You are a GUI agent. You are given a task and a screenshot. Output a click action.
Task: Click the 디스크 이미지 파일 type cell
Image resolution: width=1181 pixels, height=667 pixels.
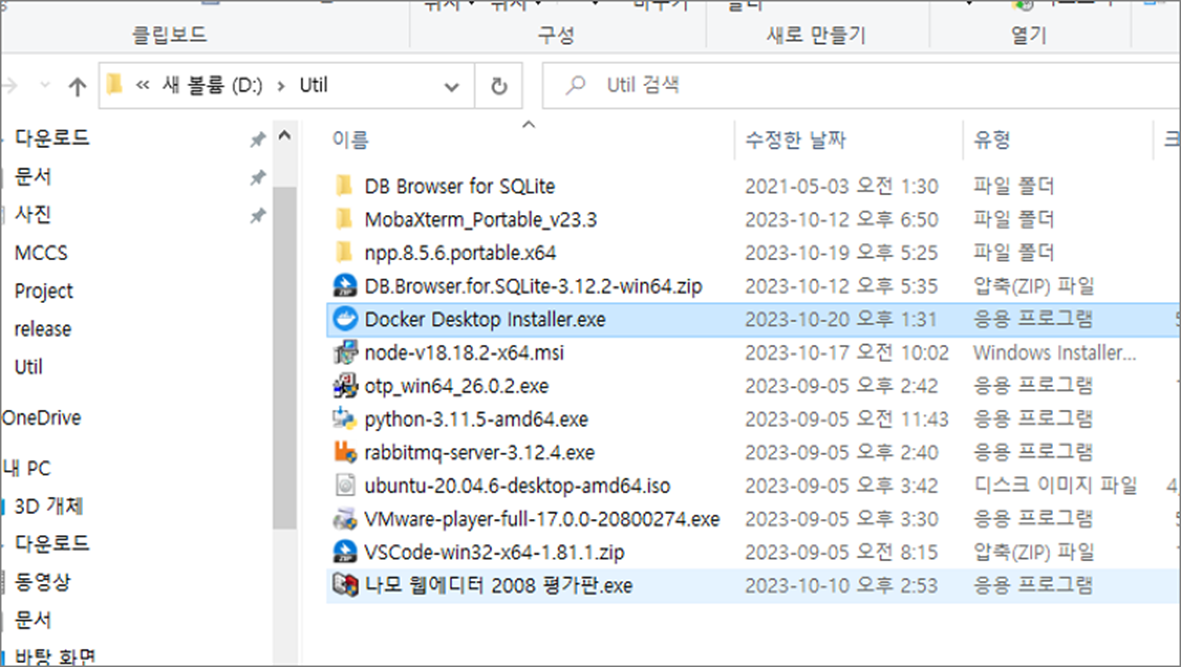coord(1054,486)
